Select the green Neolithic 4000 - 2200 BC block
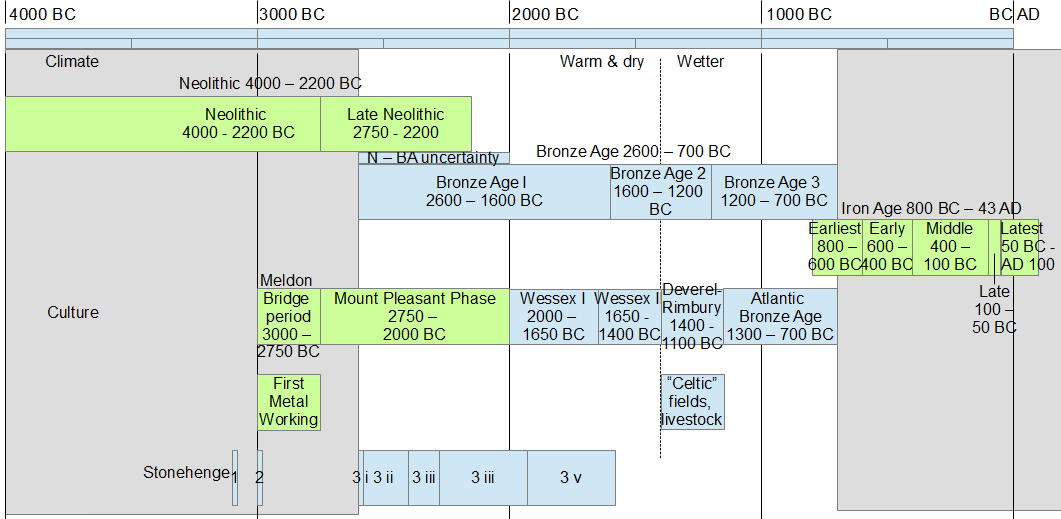1061x519 pixels. click(163, 124)
